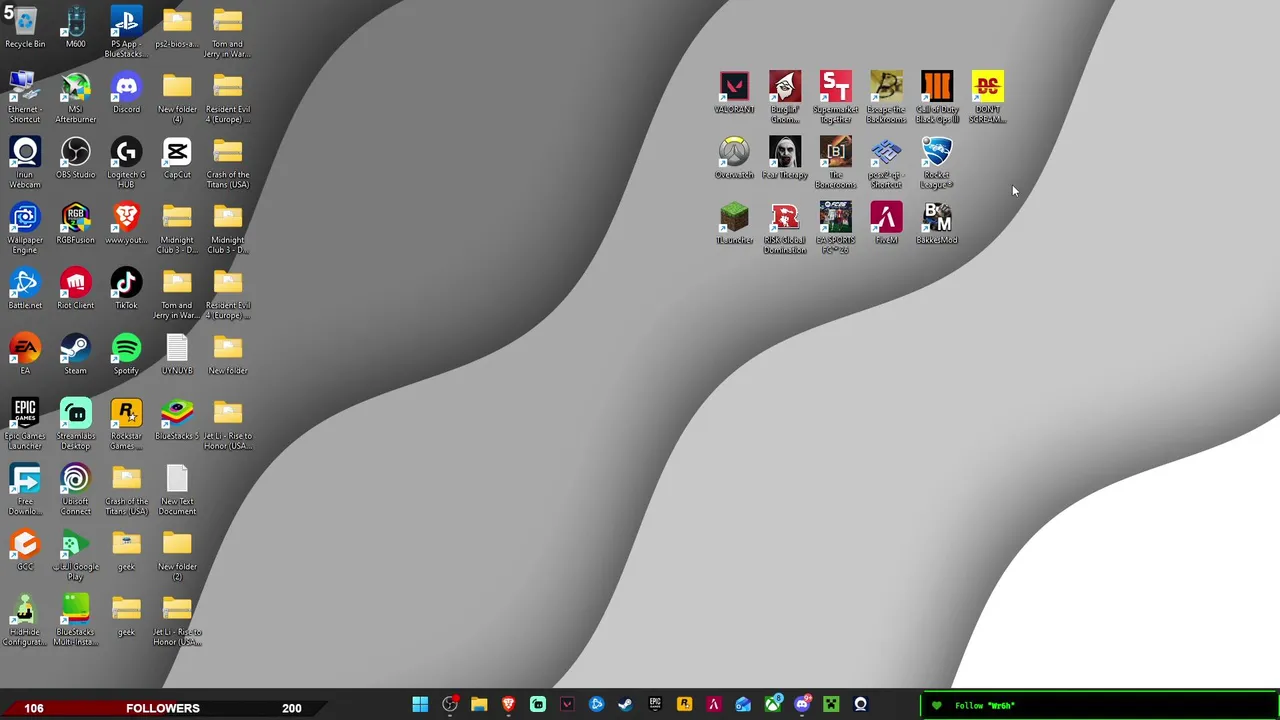
Task: Launch RISK Global Domination shortcut
Action: (785, 228)
